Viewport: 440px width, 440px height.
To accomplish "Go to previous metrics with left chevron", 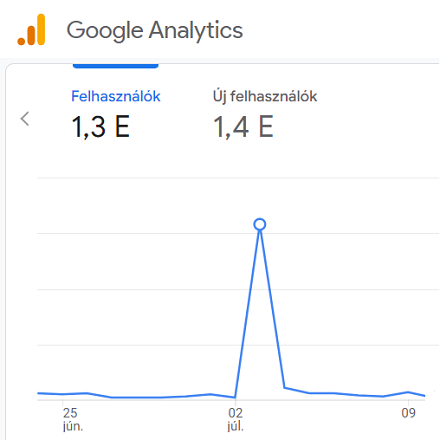I will [25, 119].
